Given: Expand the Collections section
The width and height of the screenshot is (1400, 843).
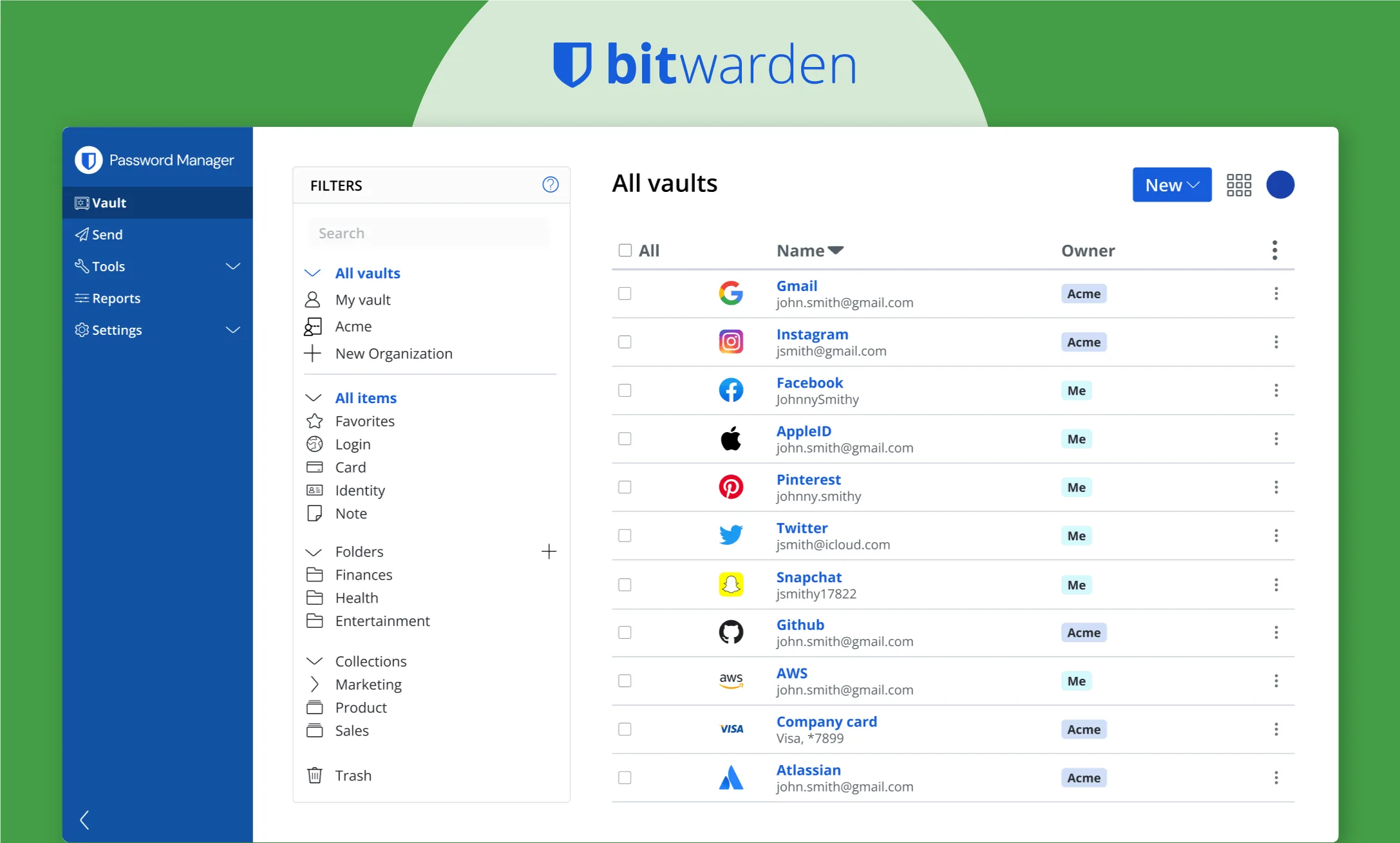Looking at the screenshot, I should (x=313, y=661).
